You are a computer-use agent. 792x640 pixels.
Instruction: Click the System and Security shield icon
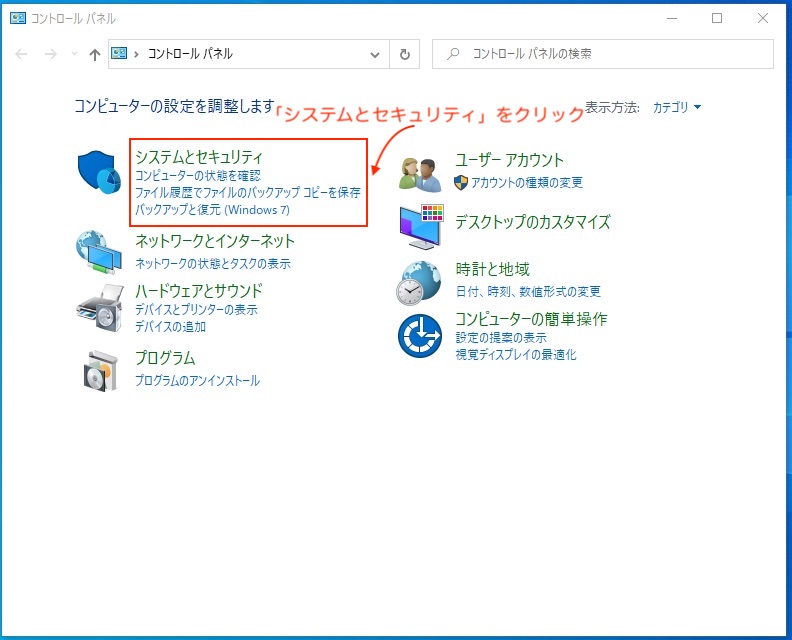(x=99, y=172)
